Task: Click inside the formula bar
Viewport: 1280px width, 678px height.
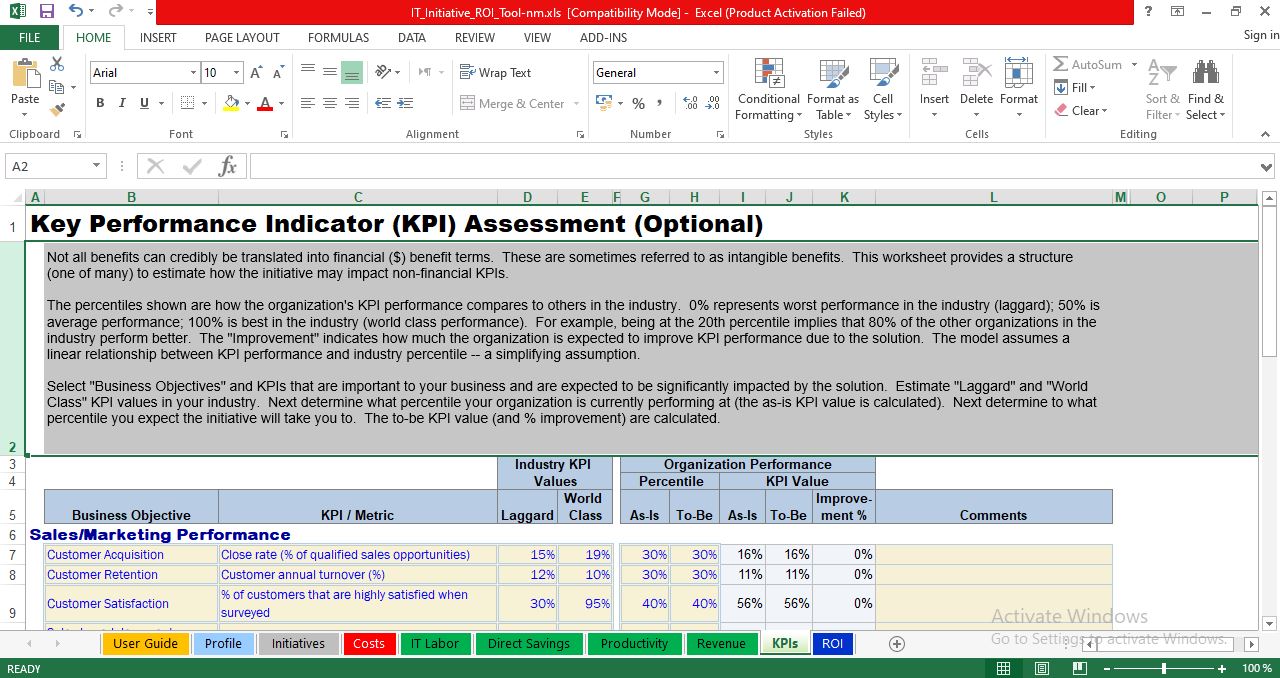Action: point(600,166)
